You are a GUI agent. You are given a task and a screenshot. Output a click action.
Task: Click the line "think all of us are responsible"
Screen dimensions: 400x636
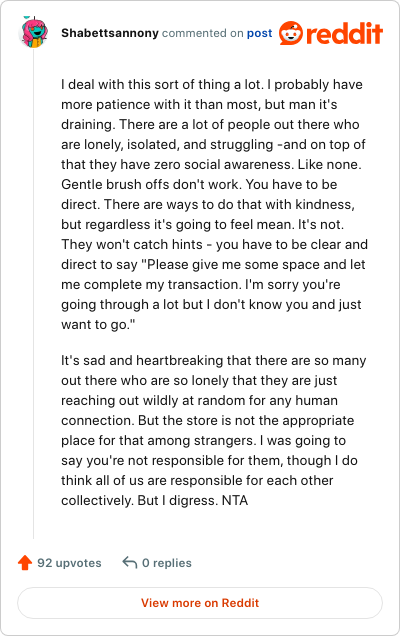pyautogui.click(x=197, y=480)
